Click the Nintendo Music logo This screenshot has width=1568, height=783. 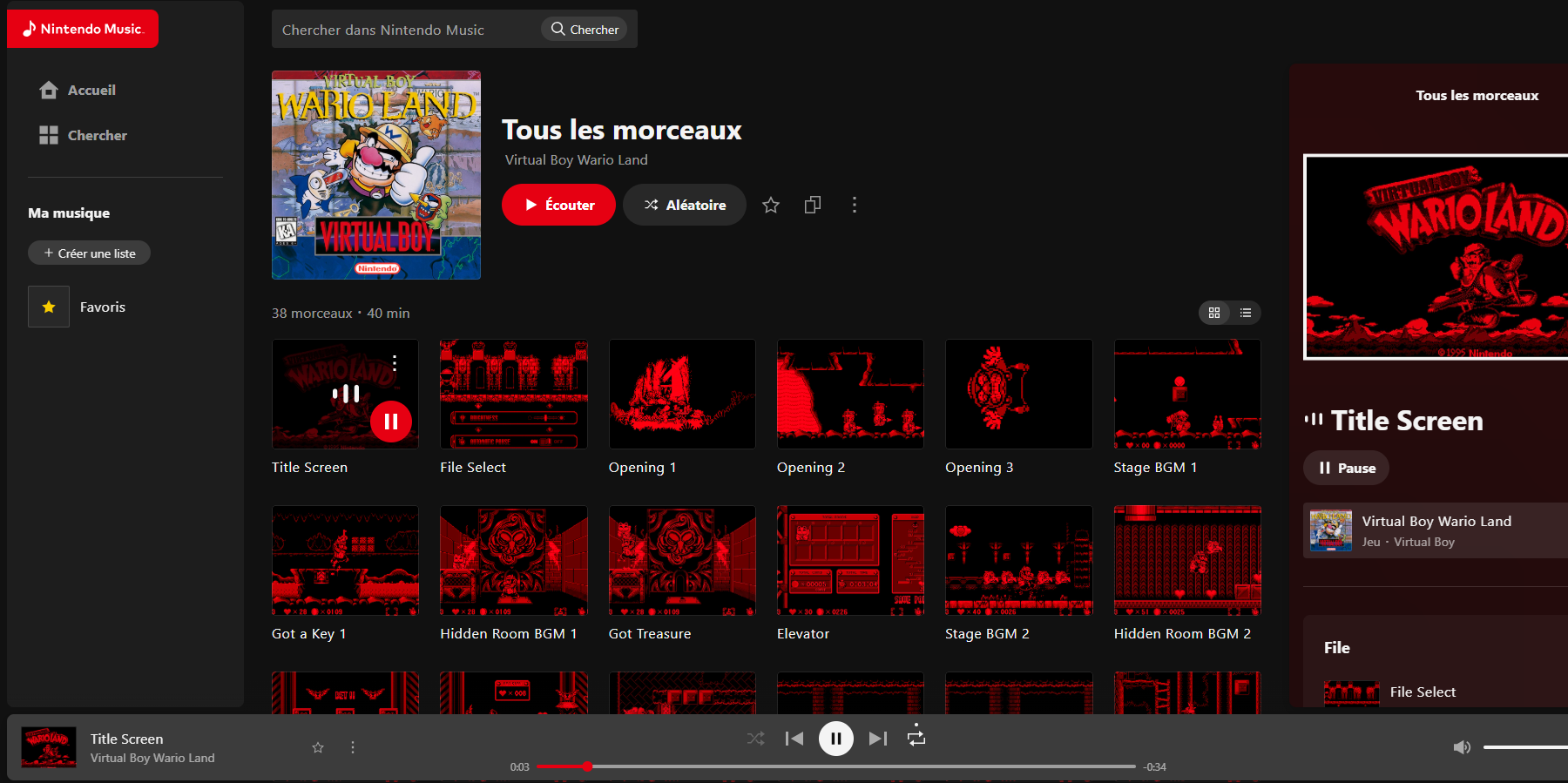tap(83, 29)
